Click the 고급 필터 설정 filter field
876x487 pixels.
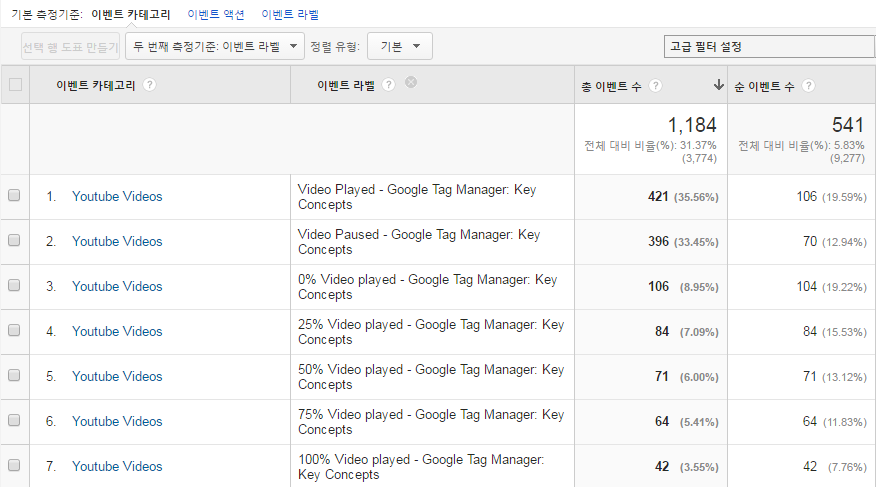pos(769,46)
